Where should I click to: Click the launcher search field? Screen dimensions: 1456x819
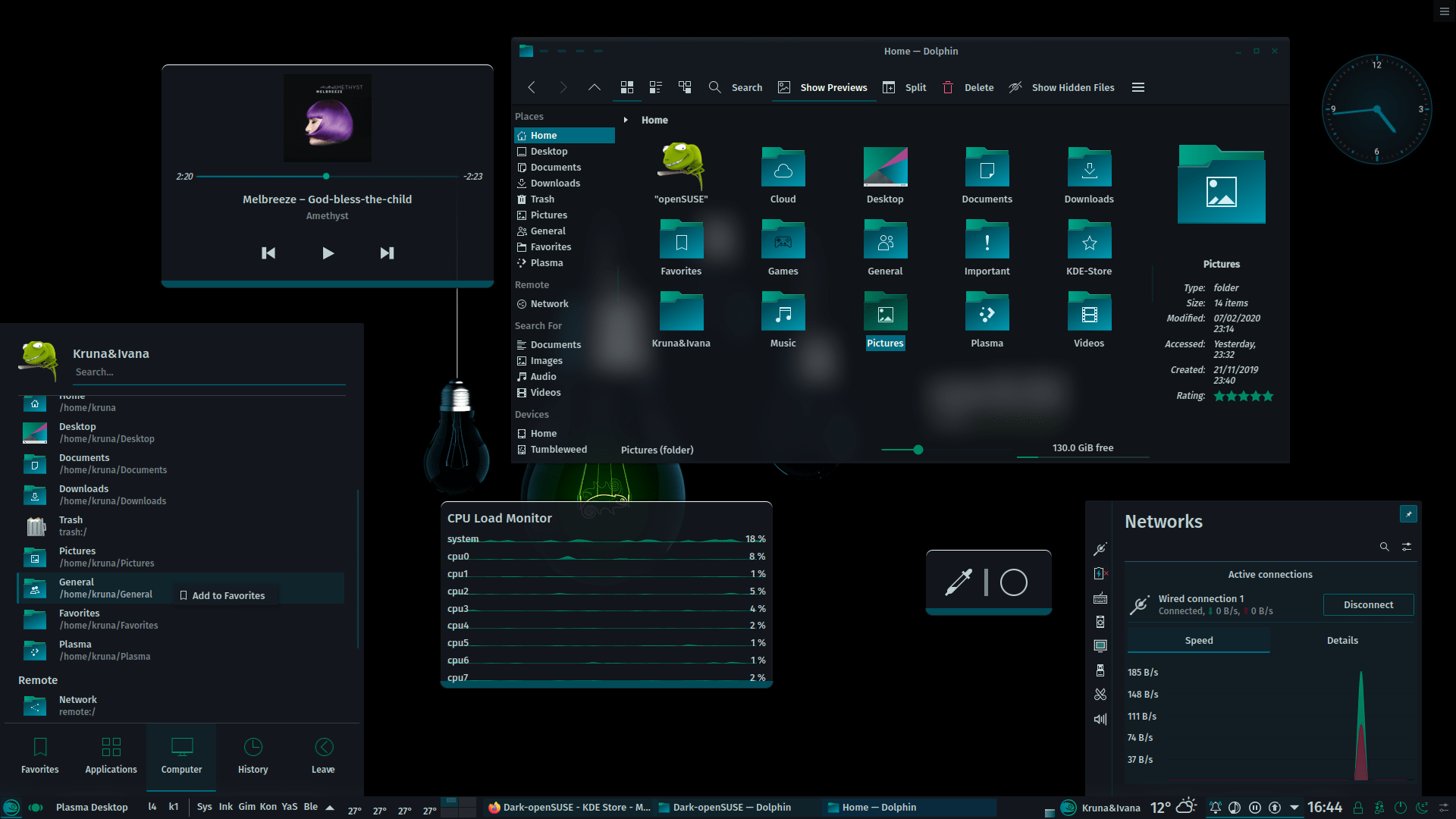pos(209,372)
